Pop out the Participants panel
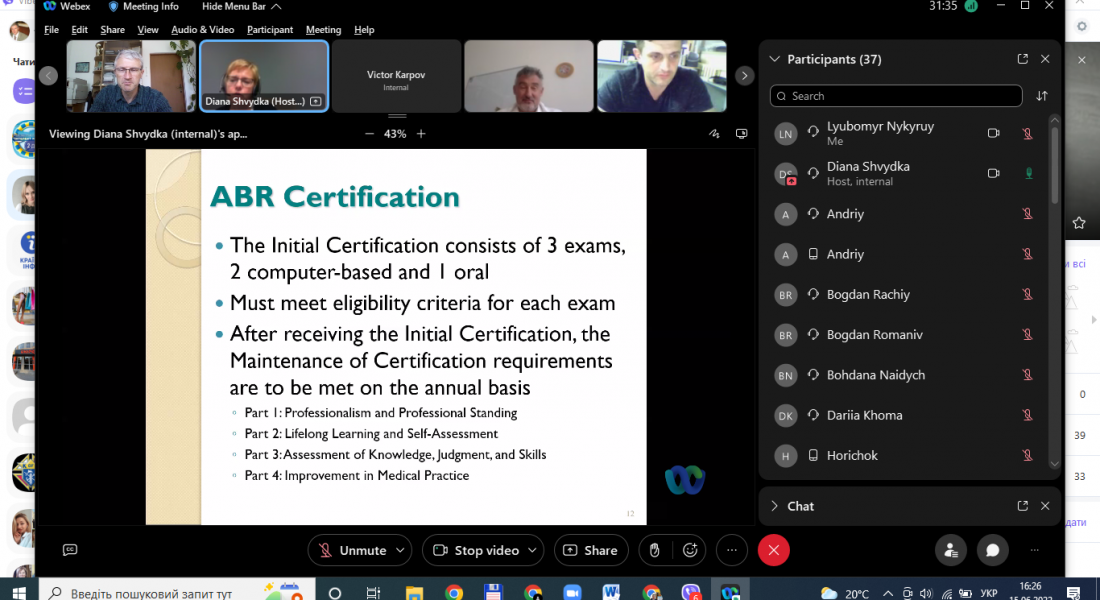This screenshot has width=1100, height=600. pos(1022,59)
